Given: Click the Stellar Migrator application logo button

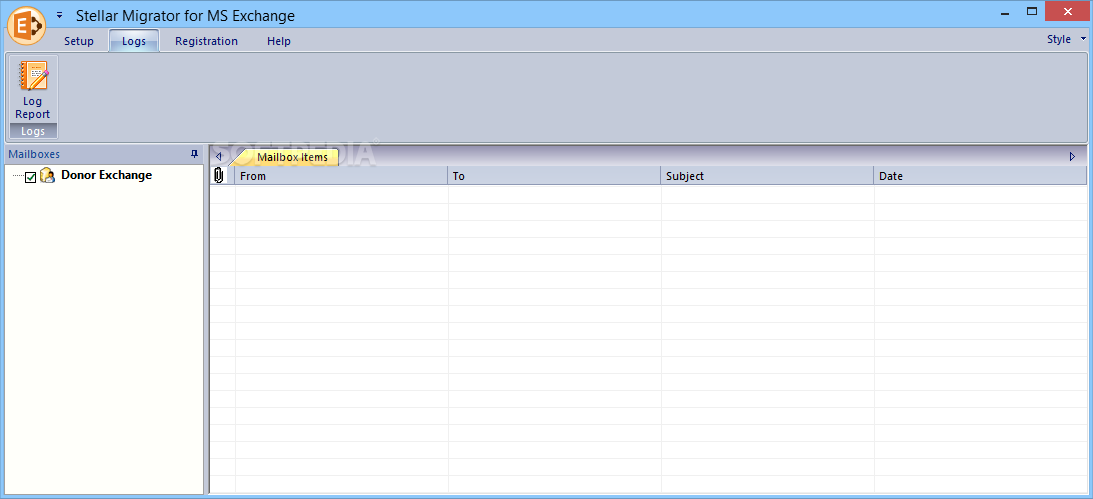Looking at the screenshot, I should pyautogui.click(x=26, y=26).
